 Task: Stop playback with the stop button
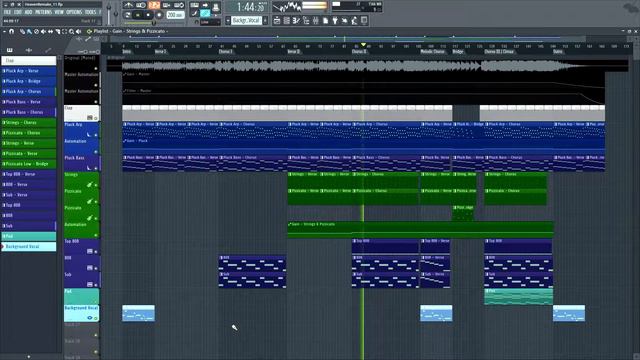[149, 15]
